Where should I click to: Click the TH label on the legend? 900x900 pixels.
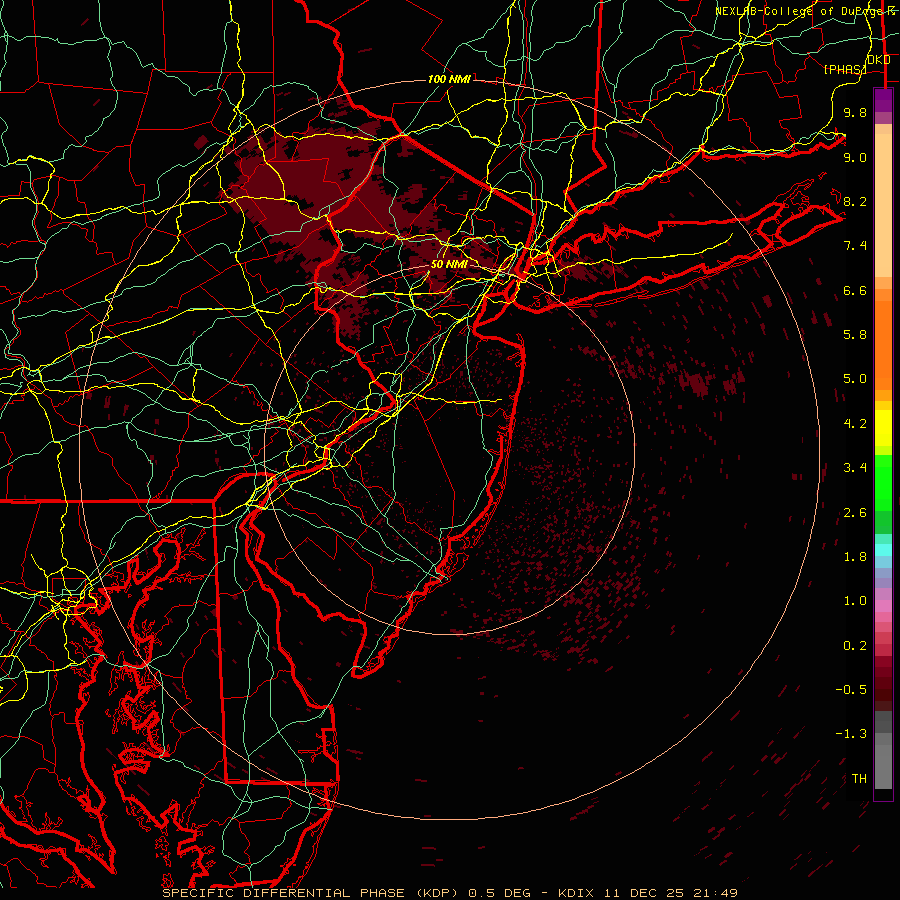click(x=859, y=779)
